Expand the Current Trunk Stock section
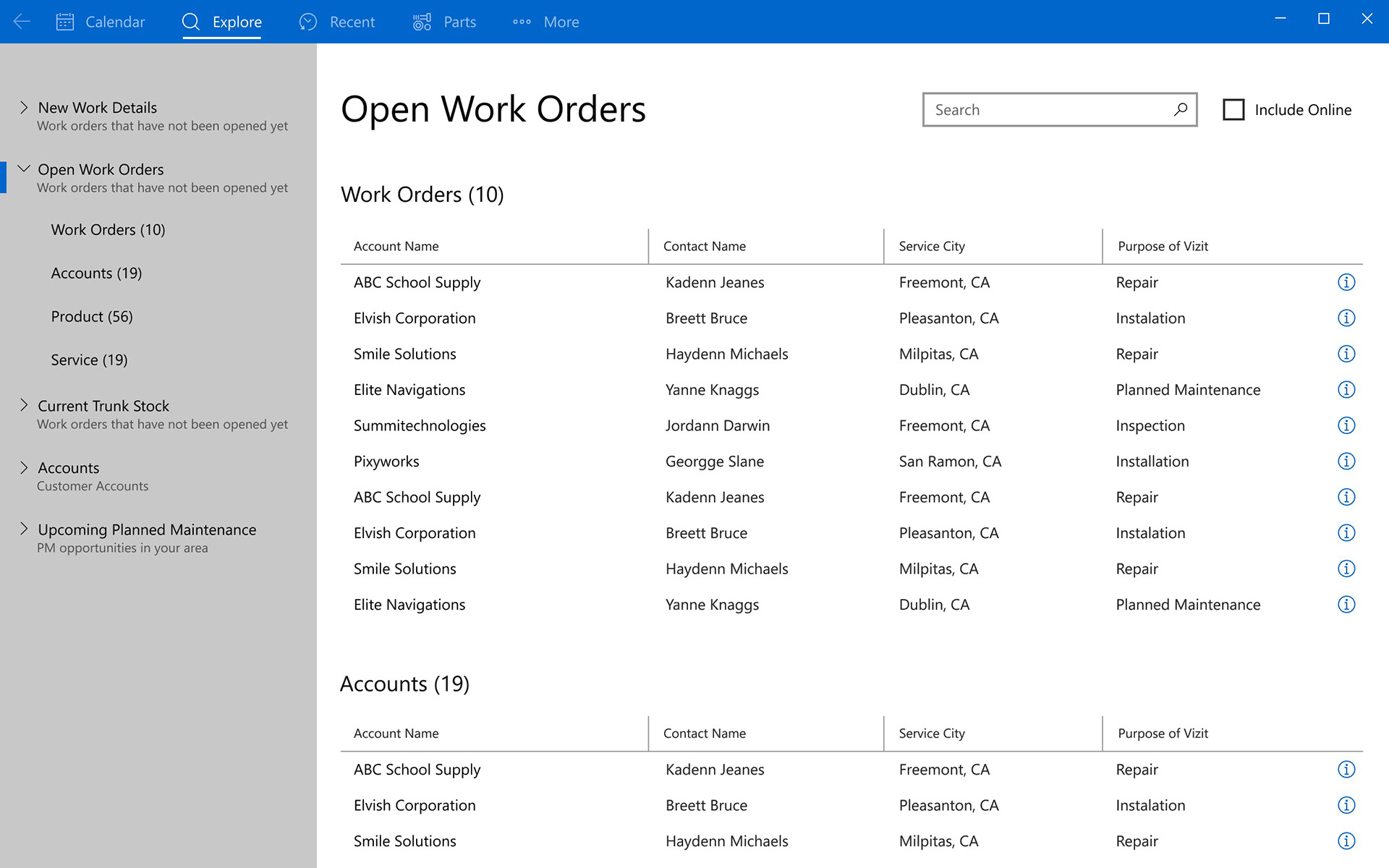The height and width of the screenshot is (868, 1389). coord(24,405)
